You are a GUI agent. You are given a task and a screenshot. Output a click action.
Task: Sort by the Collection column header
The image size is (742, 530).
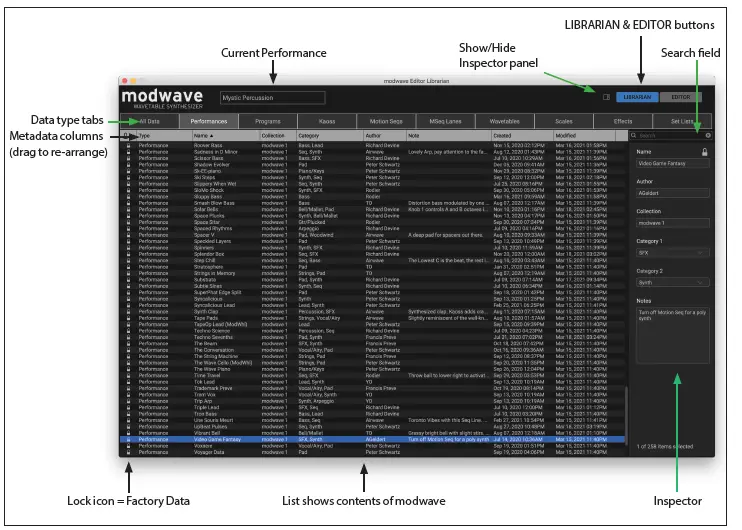pyautogui.click(x=278, y=136)
